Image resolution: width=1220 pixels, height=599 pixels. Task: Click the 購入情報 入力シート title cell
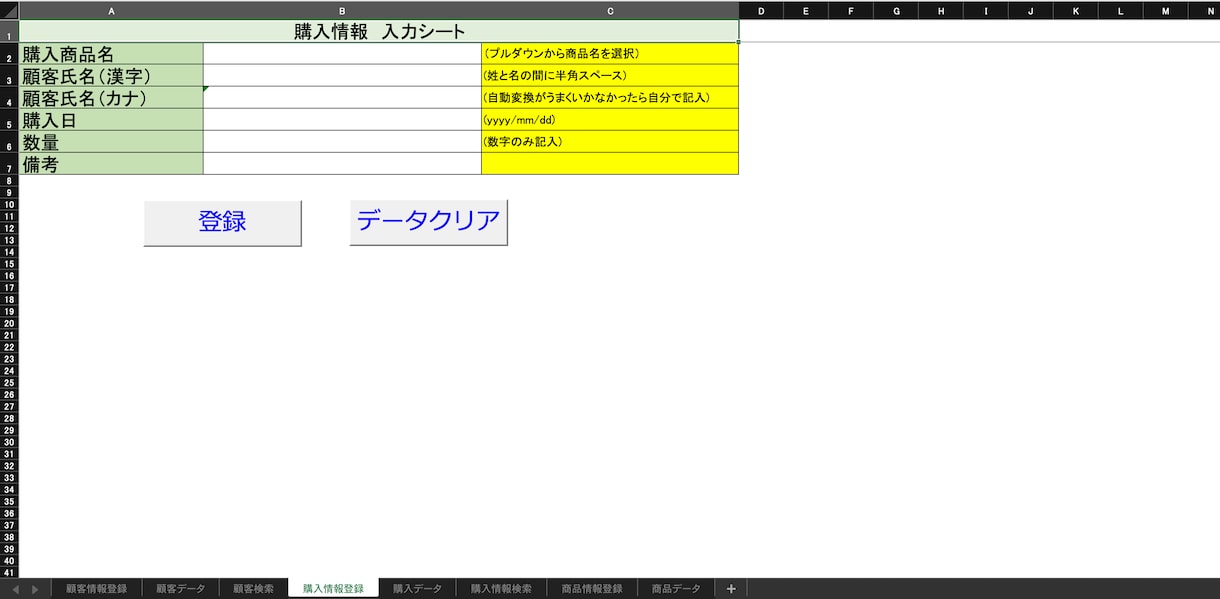pos(379,31)
